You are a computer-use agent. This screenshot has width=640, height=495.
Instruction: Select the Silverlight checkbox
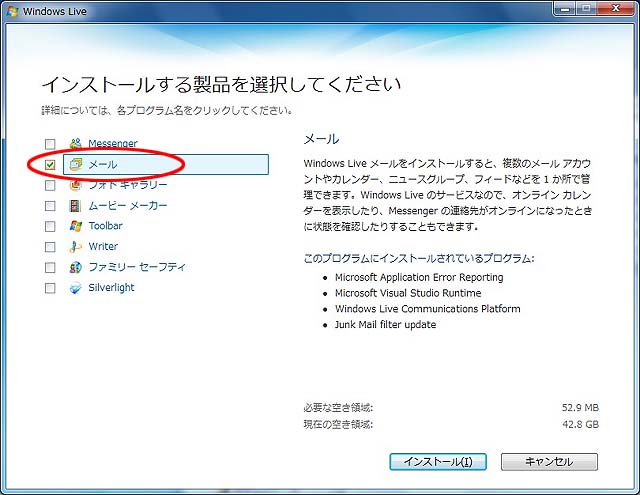[50, 288]
